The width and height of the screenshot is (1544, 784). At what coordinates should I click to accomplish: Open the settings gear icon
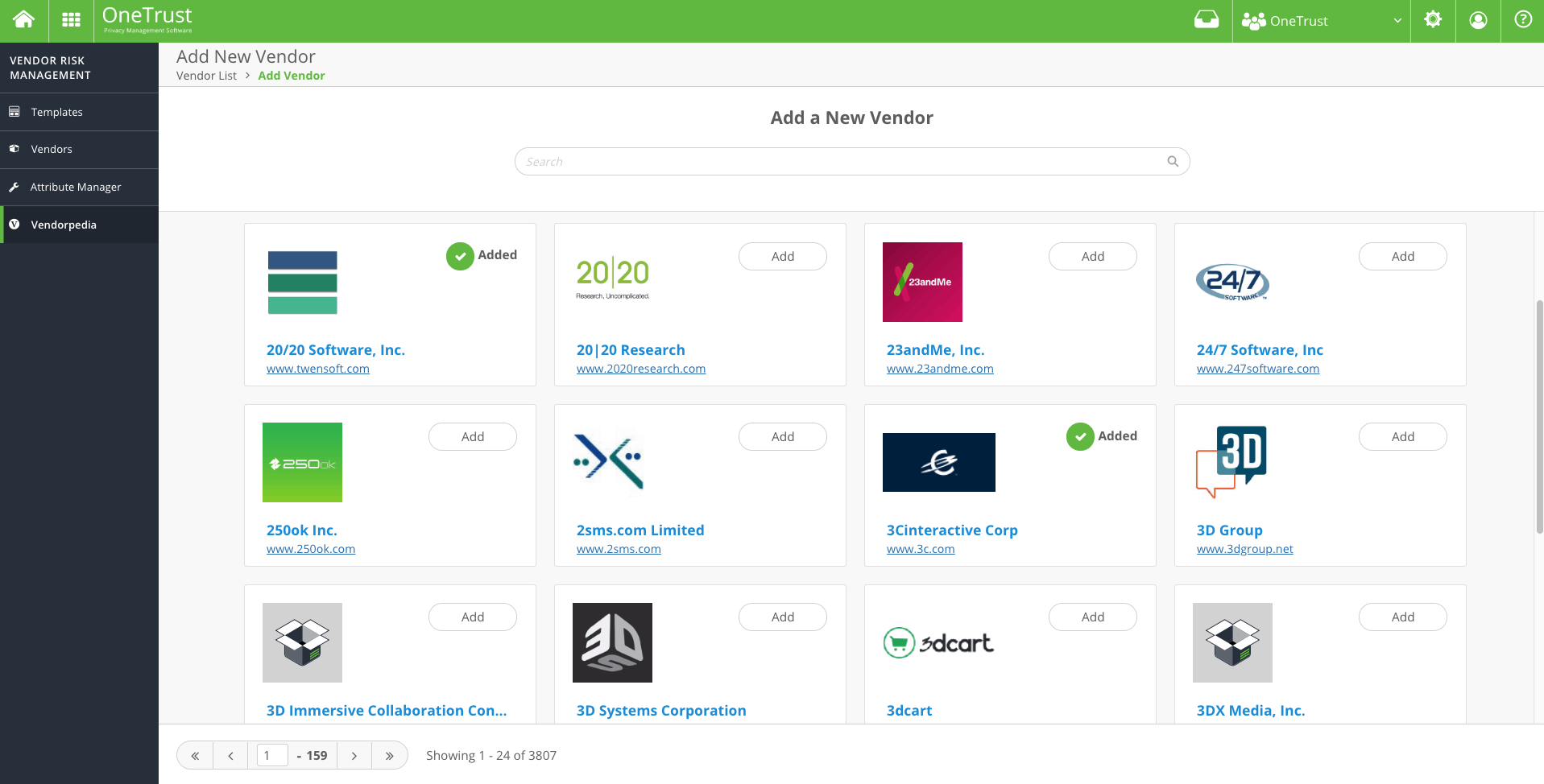(1433, 20)
